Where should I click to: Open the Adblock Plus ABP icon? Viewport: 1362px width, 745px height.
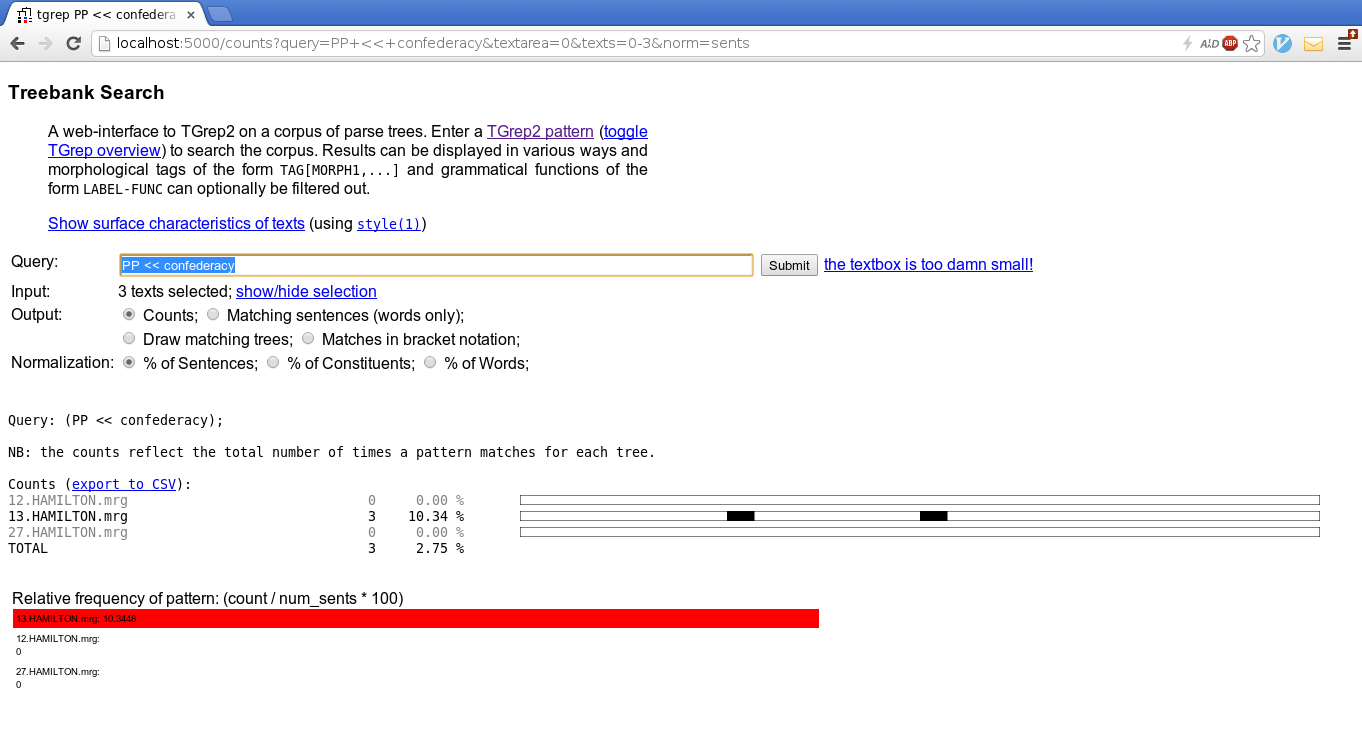1230,43
